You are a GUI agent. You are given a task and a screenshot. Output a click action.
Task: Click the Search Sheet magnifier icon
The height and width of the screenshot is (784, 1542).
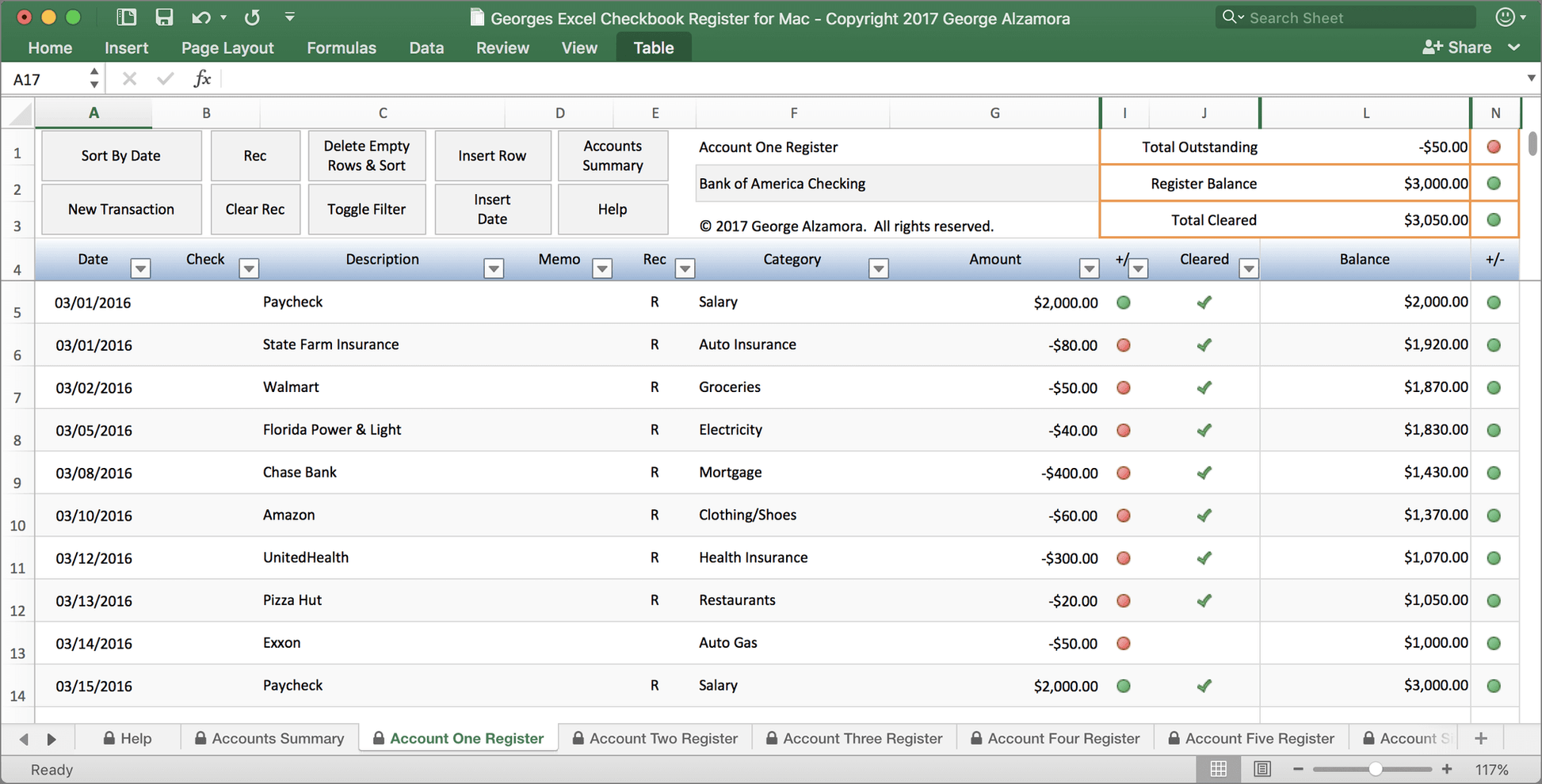[1229, 17]
